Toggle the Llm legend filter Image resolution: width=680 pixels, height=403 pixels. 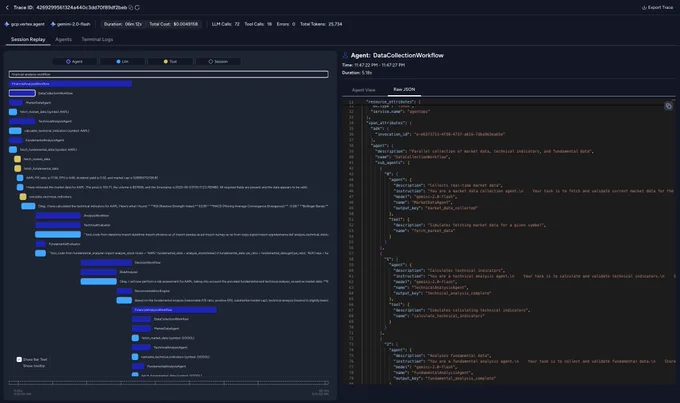(122, 62)
